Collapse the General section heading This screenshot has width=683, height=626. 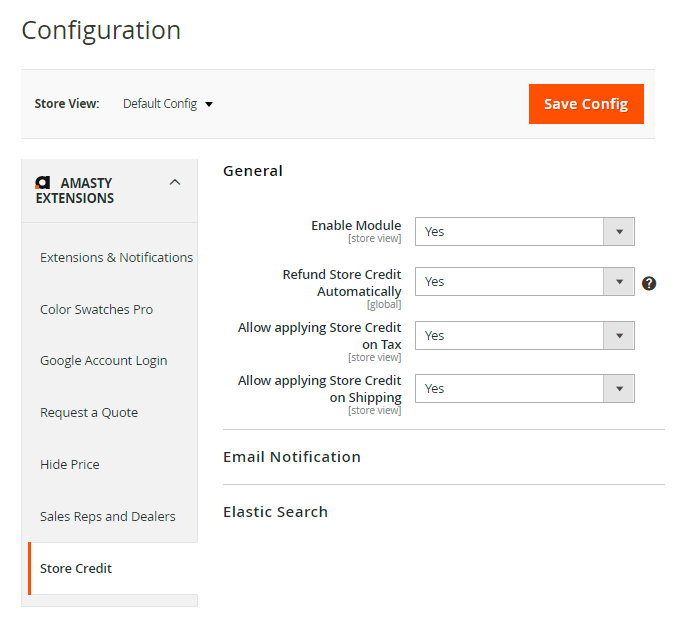pos(253,171)
